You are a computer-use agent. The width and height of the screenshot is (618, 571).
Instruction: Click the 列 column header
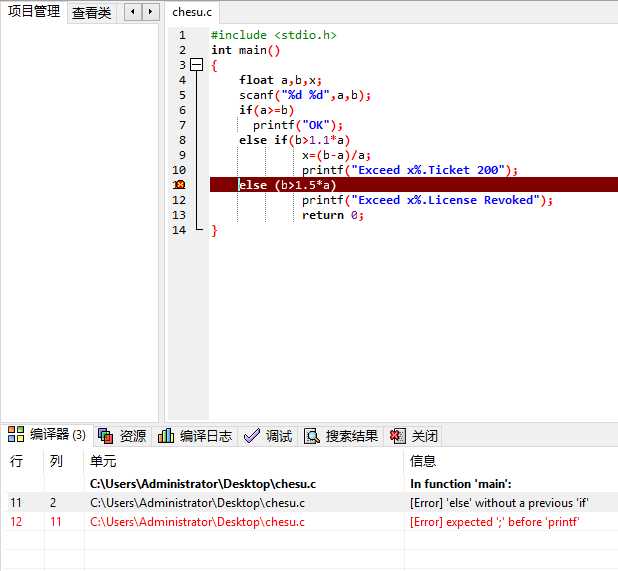56,461
